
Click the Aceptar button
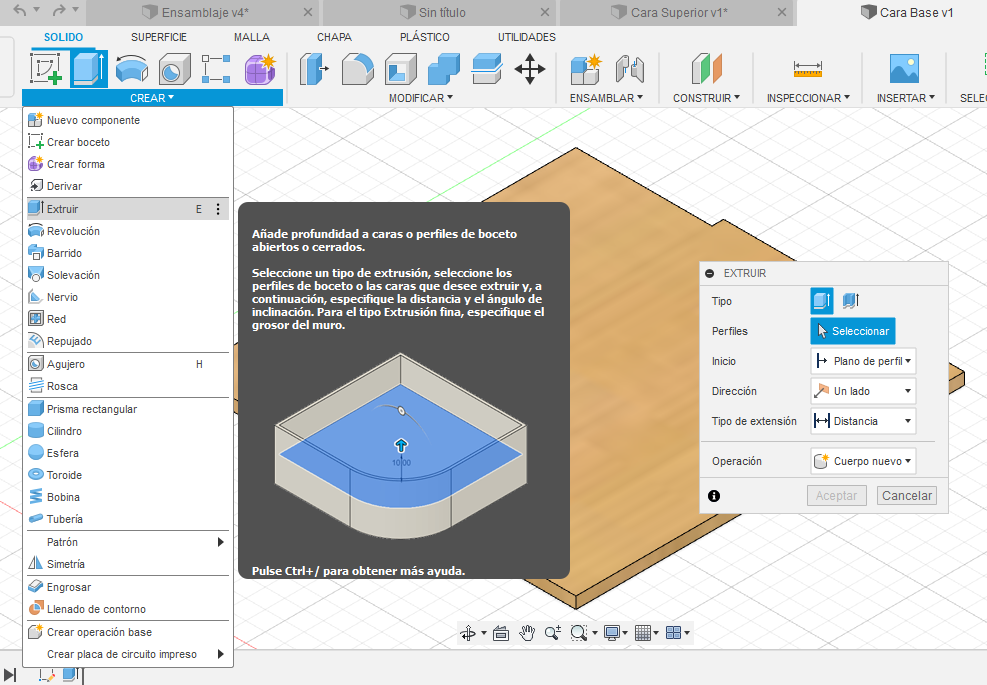[837, 495]
